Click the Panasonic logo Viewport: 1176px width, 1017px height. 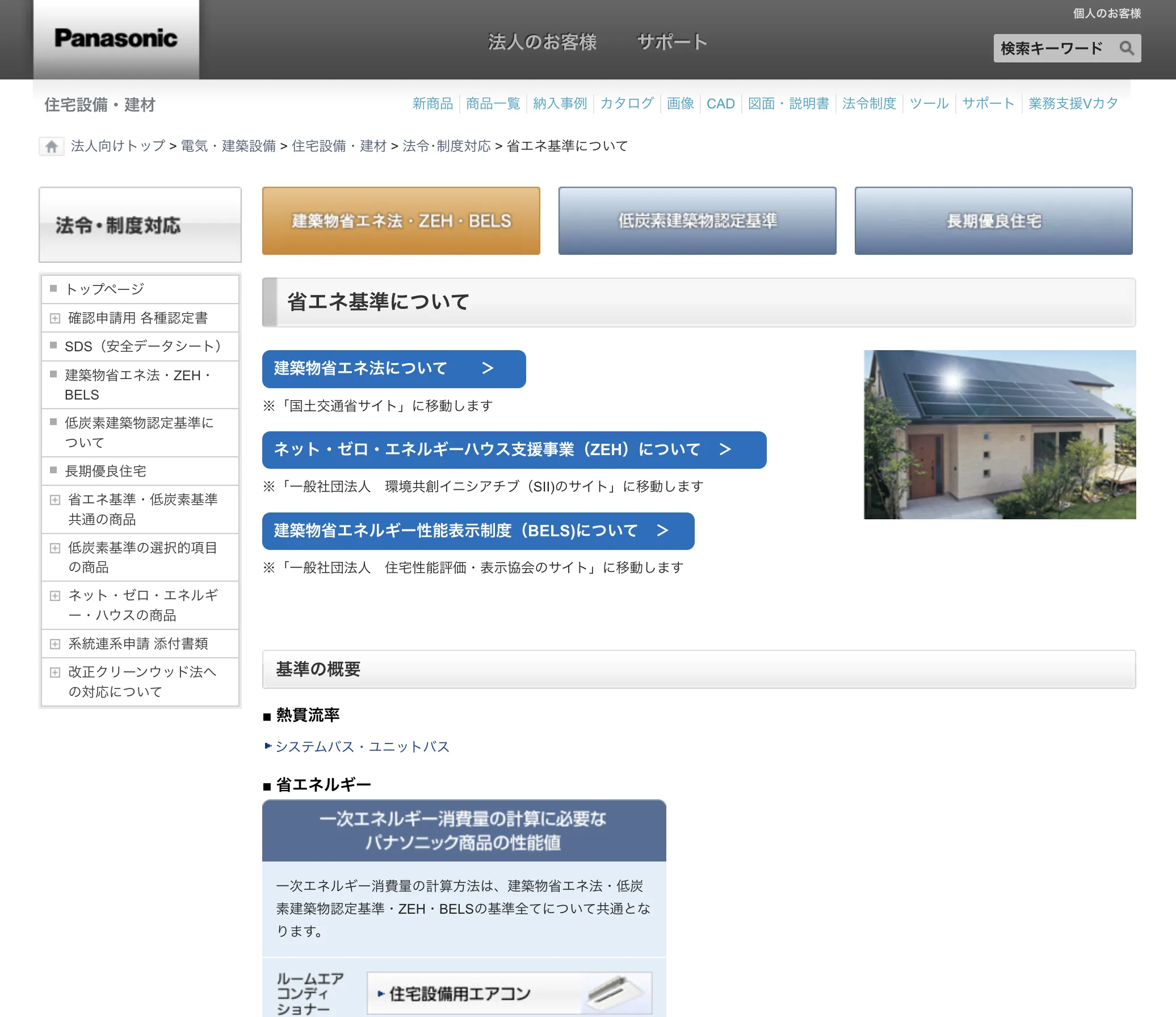tap(116, 39)
